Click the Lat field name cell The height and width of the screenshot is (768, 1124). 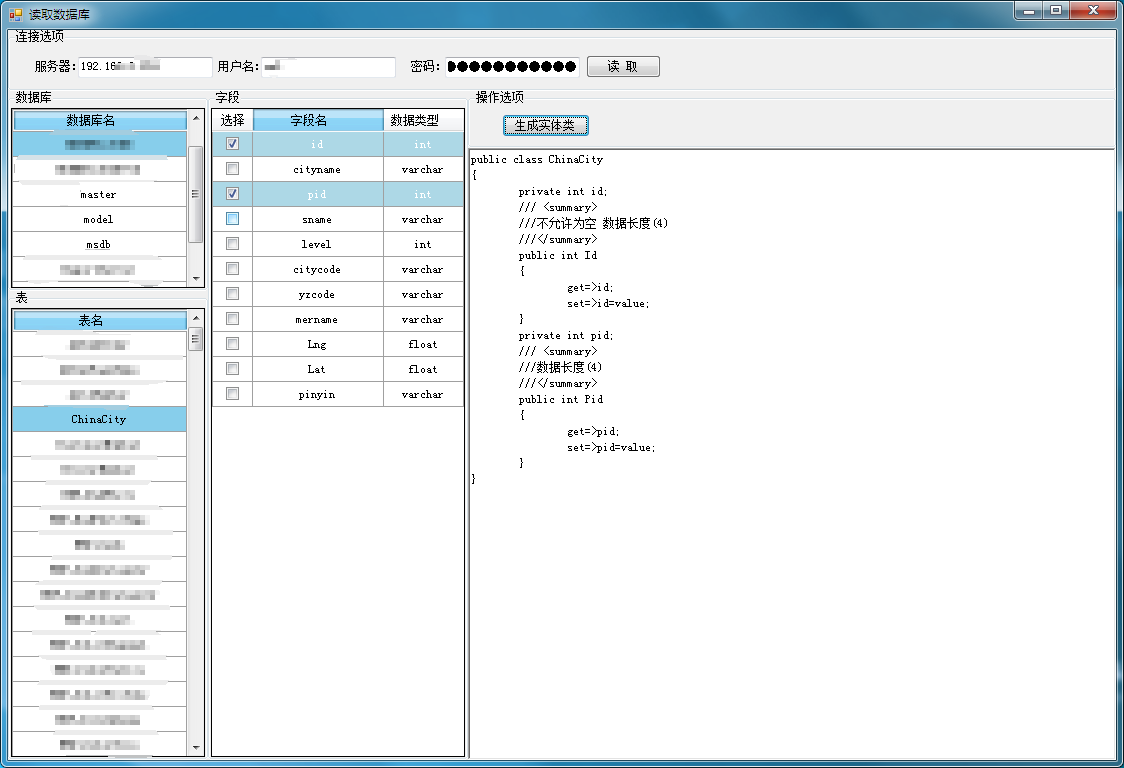(x=318, y=369)
